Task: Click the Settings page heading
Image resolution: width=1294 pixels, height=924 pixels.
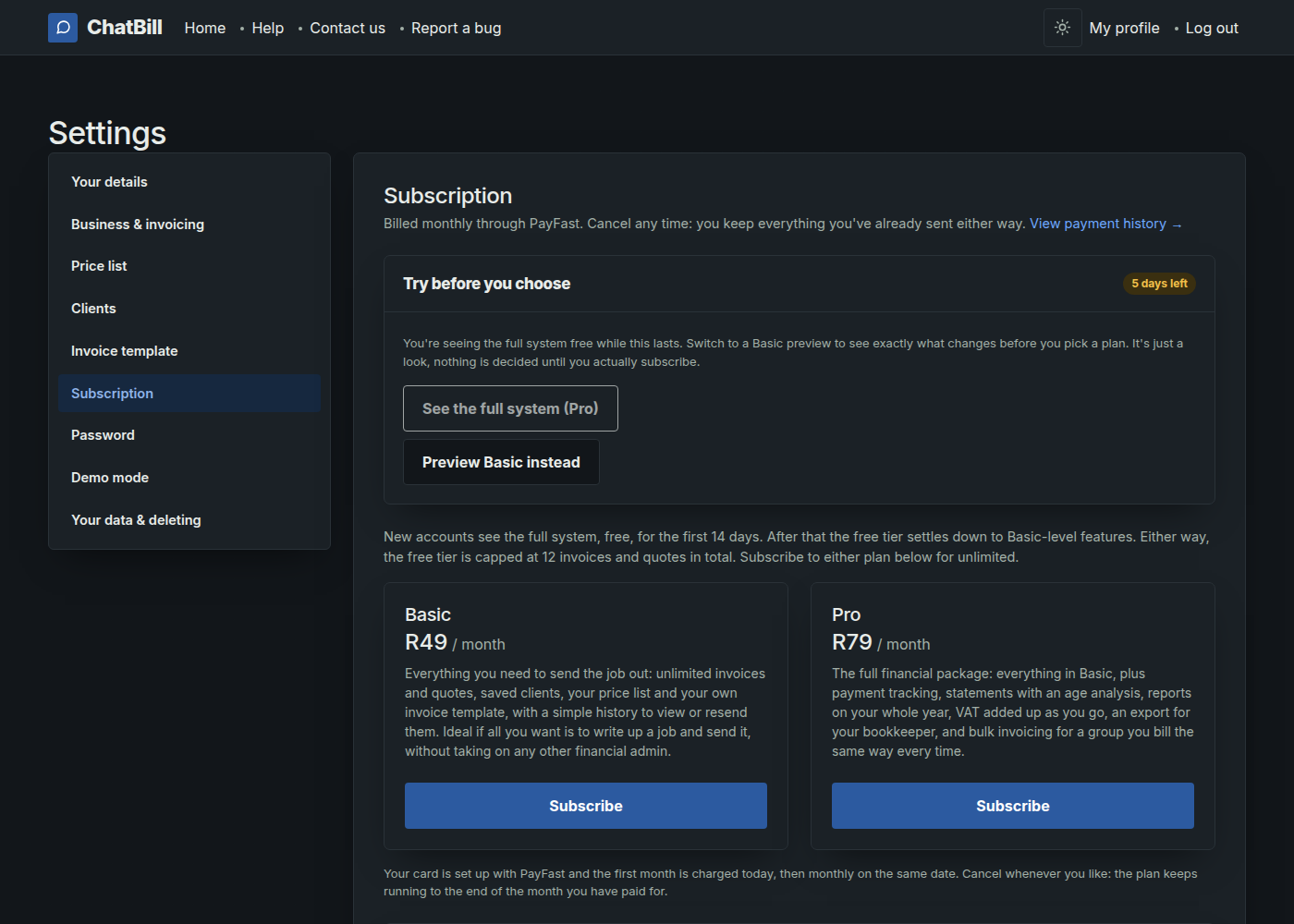Action: (x=107, y=133)
